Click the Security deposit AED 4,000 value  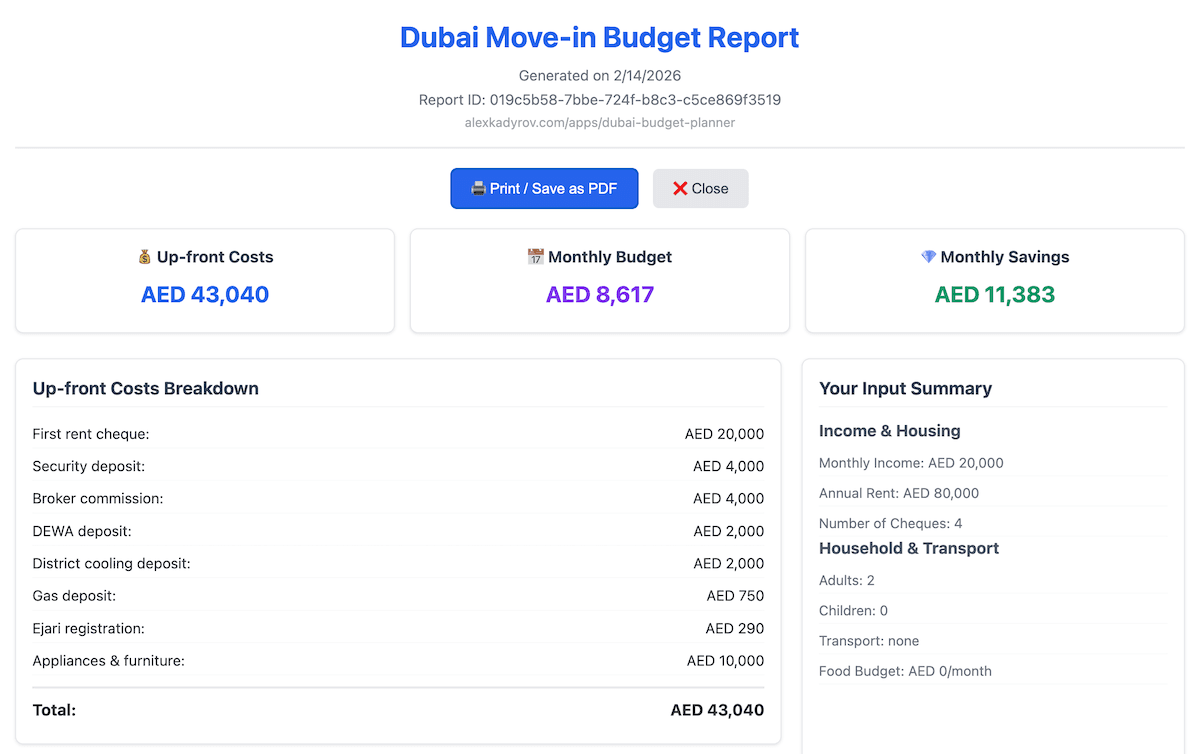728,466
